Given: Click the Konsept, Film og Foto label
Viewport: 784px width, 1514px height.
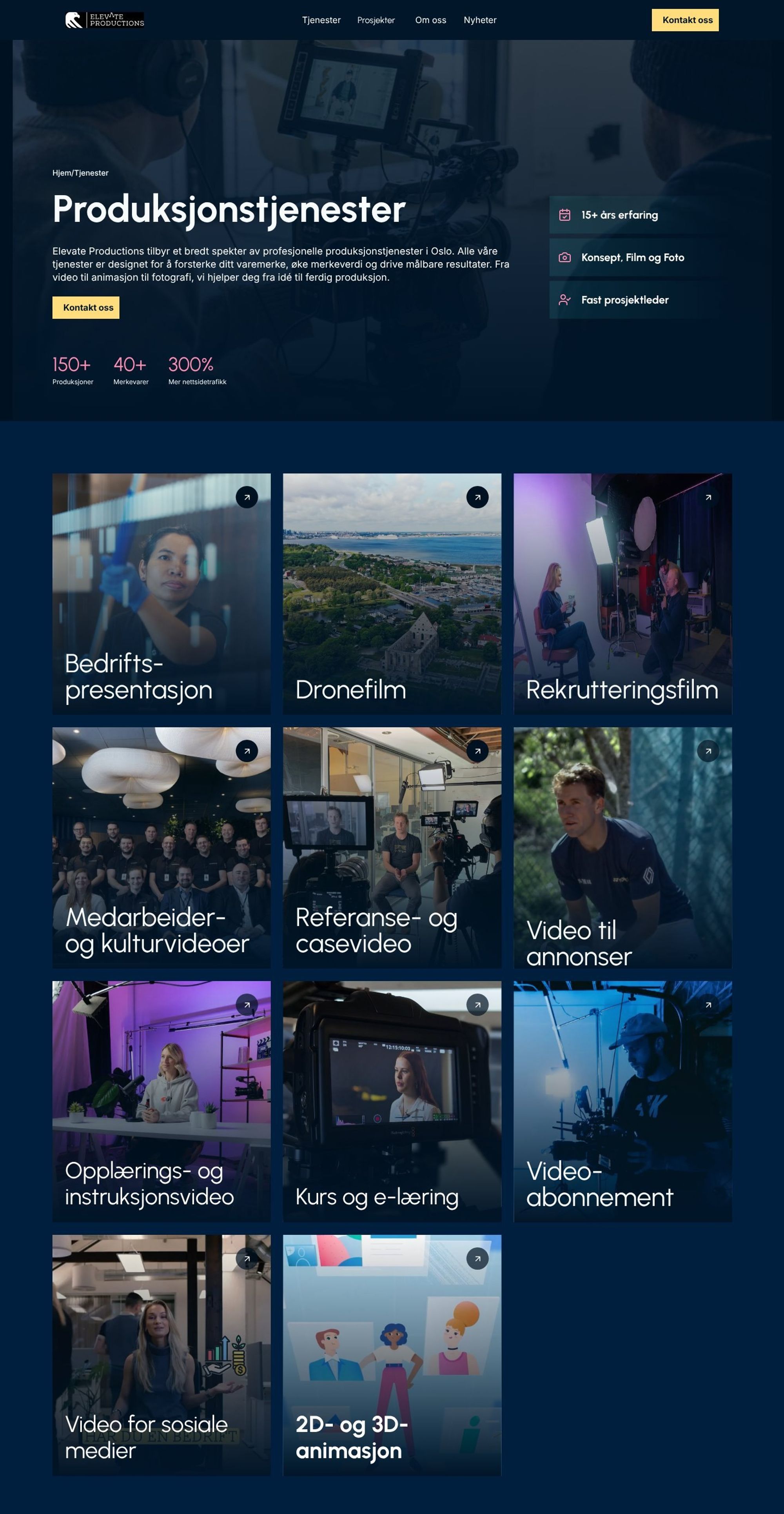Looking at the screenshot, I should coord(632,257).
